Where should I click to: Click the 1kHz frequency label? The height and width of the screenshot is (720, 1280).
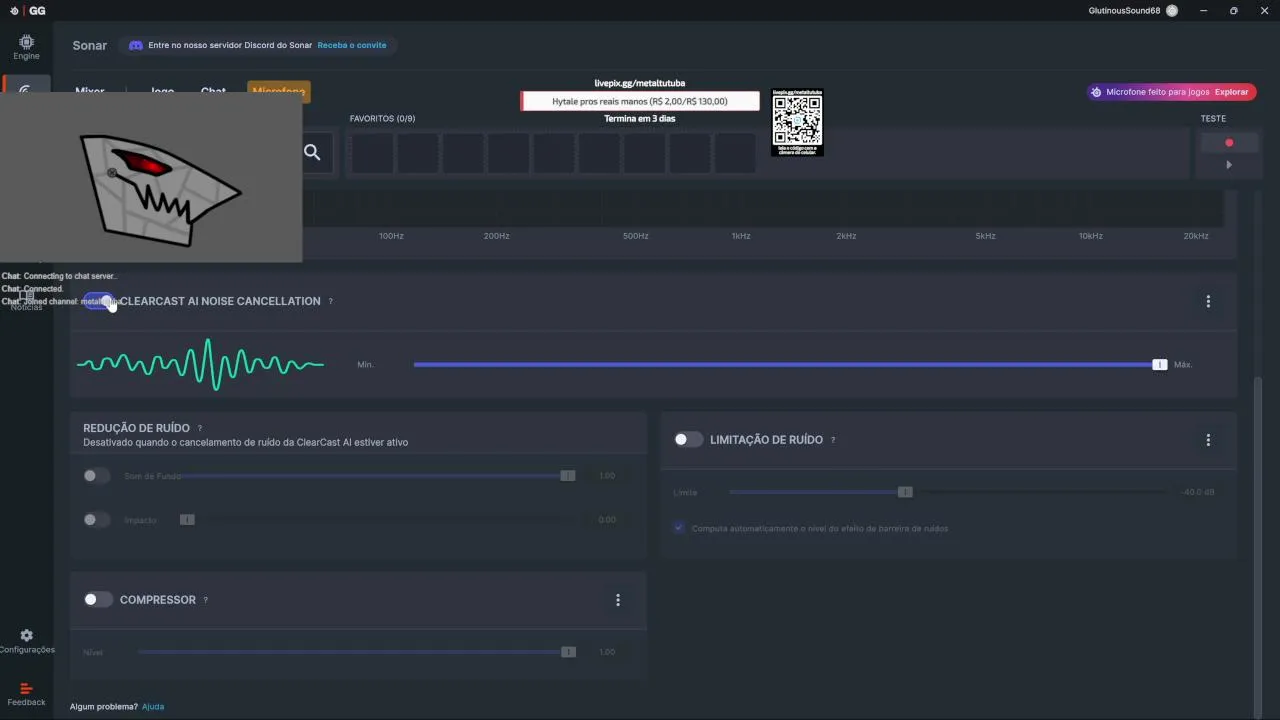741,236
